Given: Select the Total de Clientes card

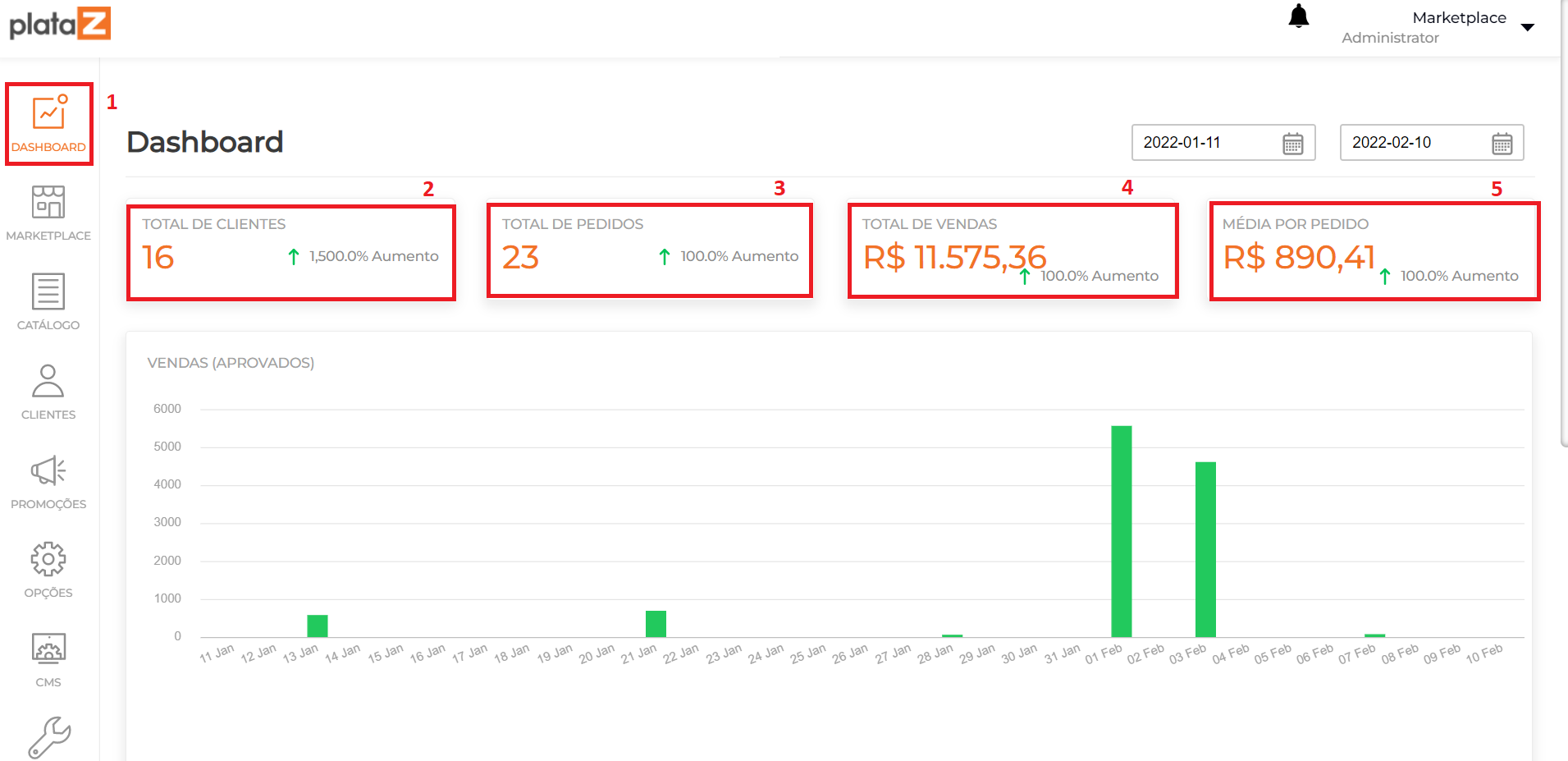Looking at the screenshot, I should (291, 252).
